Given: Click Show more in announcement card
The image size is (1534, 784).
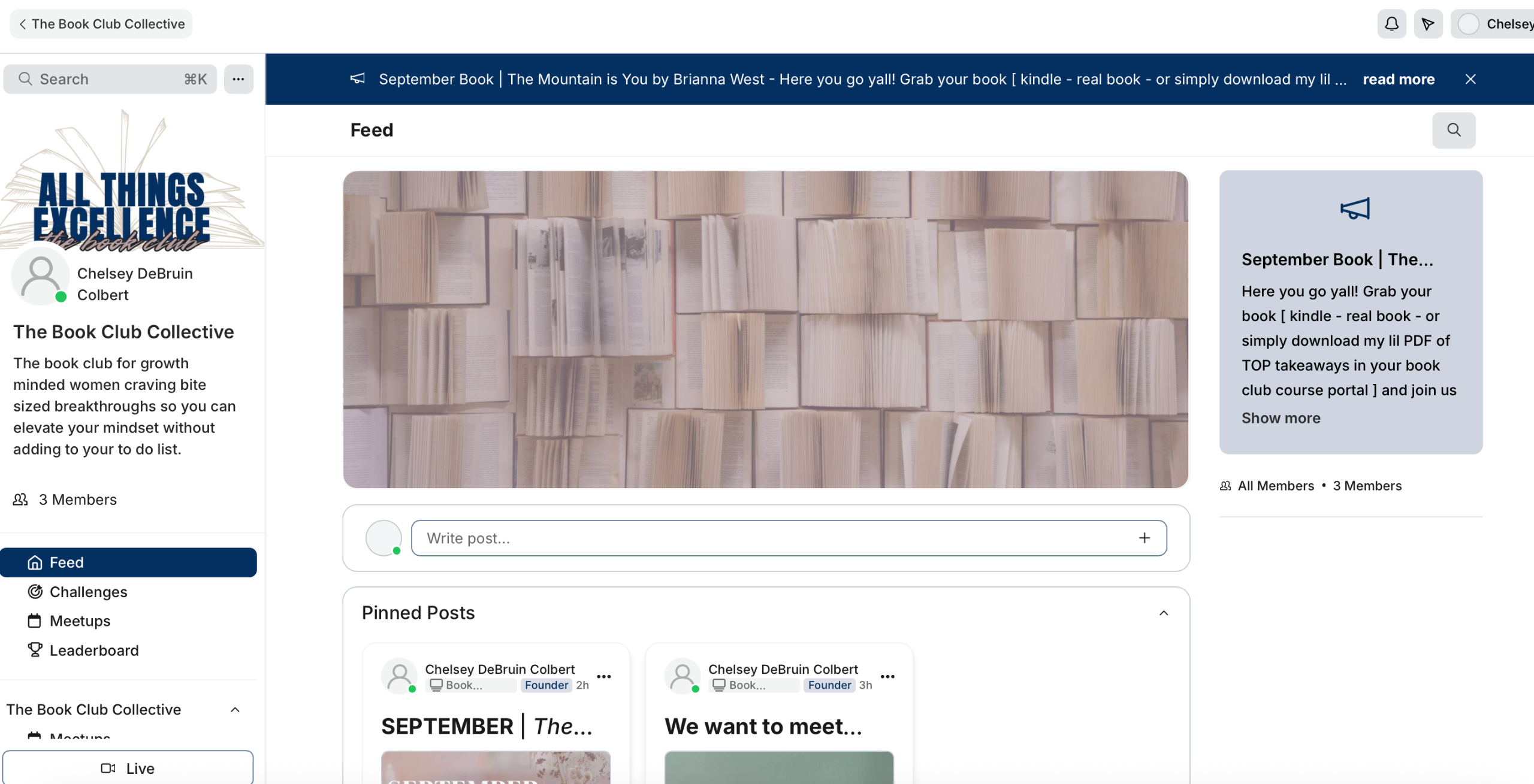Looking at the screenshot, I should [x=1281, y=418].
